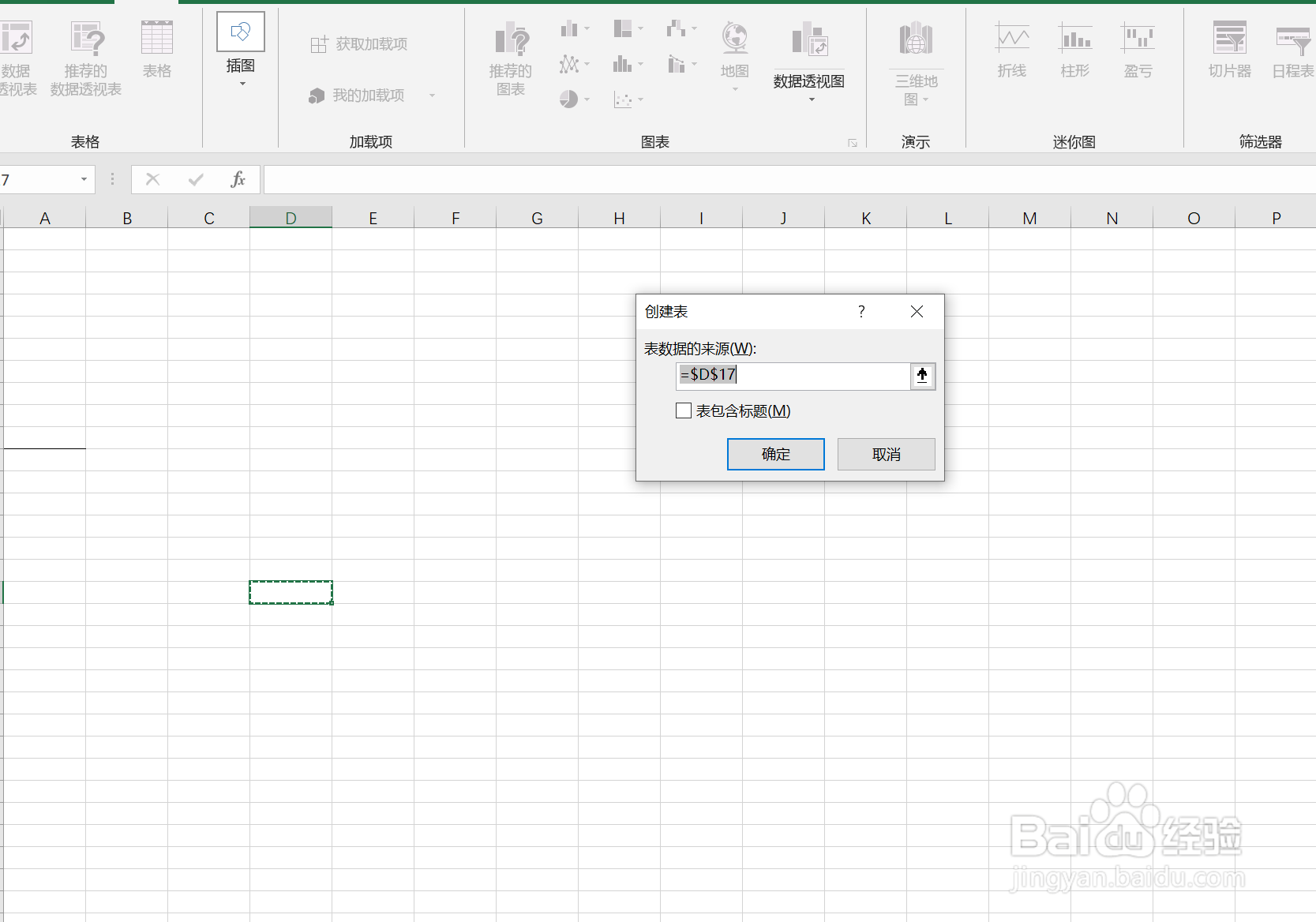1316x922 pixels.
Task: Insert a Win/Loss (盈亏) sparkline
Action: pyautogui.click(x=1138, y=49)
